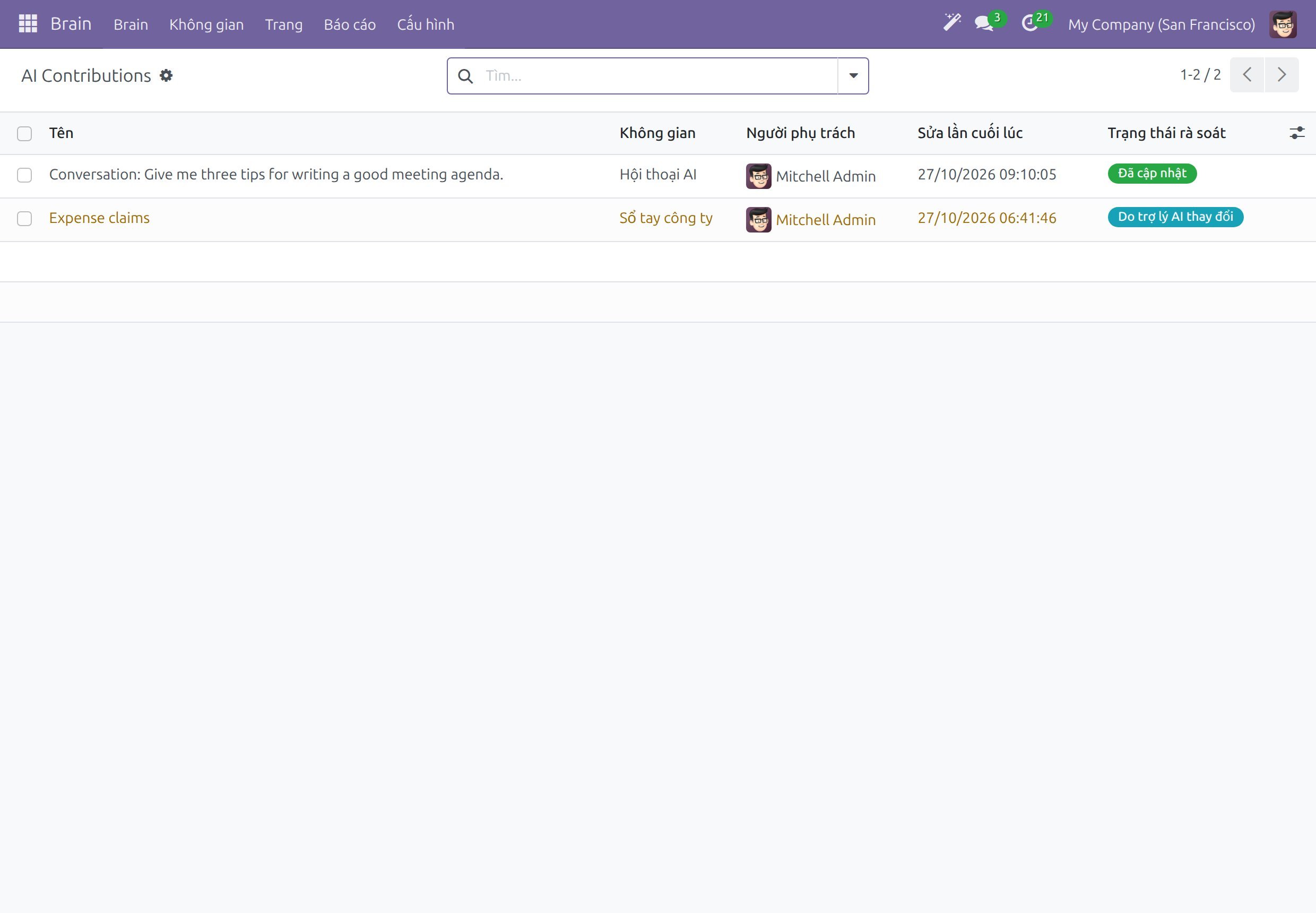Open the Cấu hình menu

click(x=426, y=24)
